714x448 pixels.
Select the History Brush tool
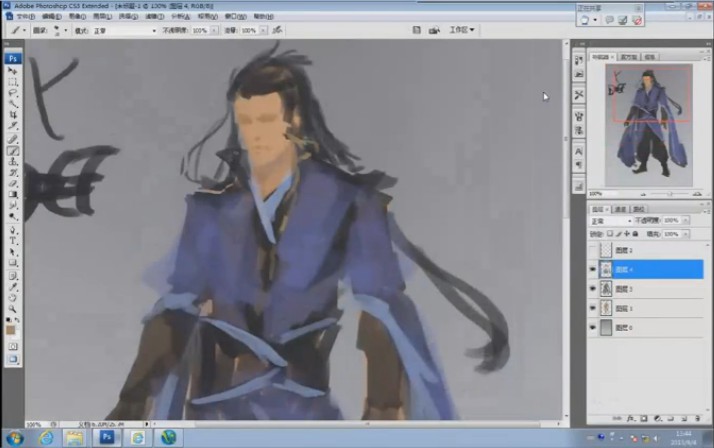[x=13, y=173]
